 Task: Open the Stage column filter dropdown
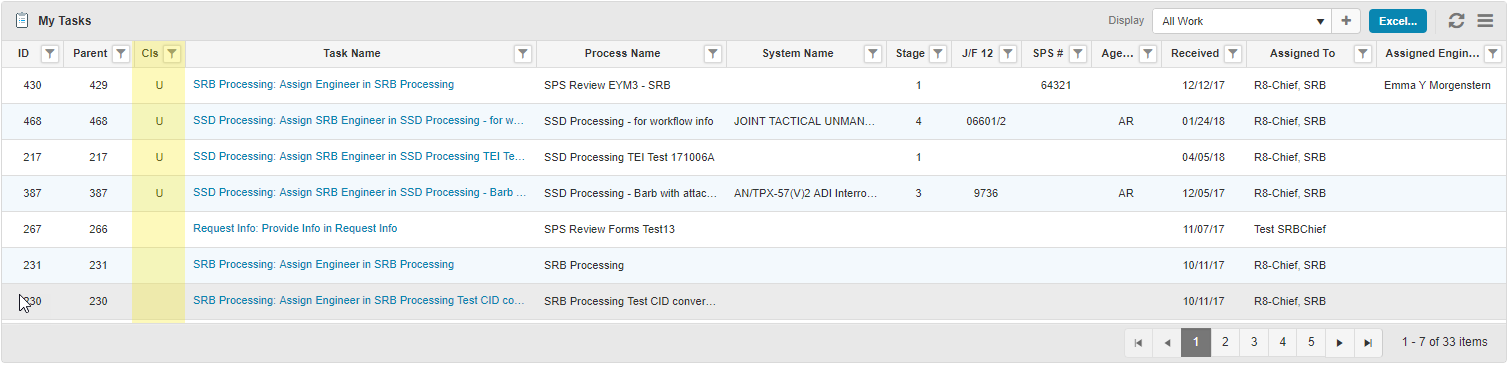pos(938,54)
